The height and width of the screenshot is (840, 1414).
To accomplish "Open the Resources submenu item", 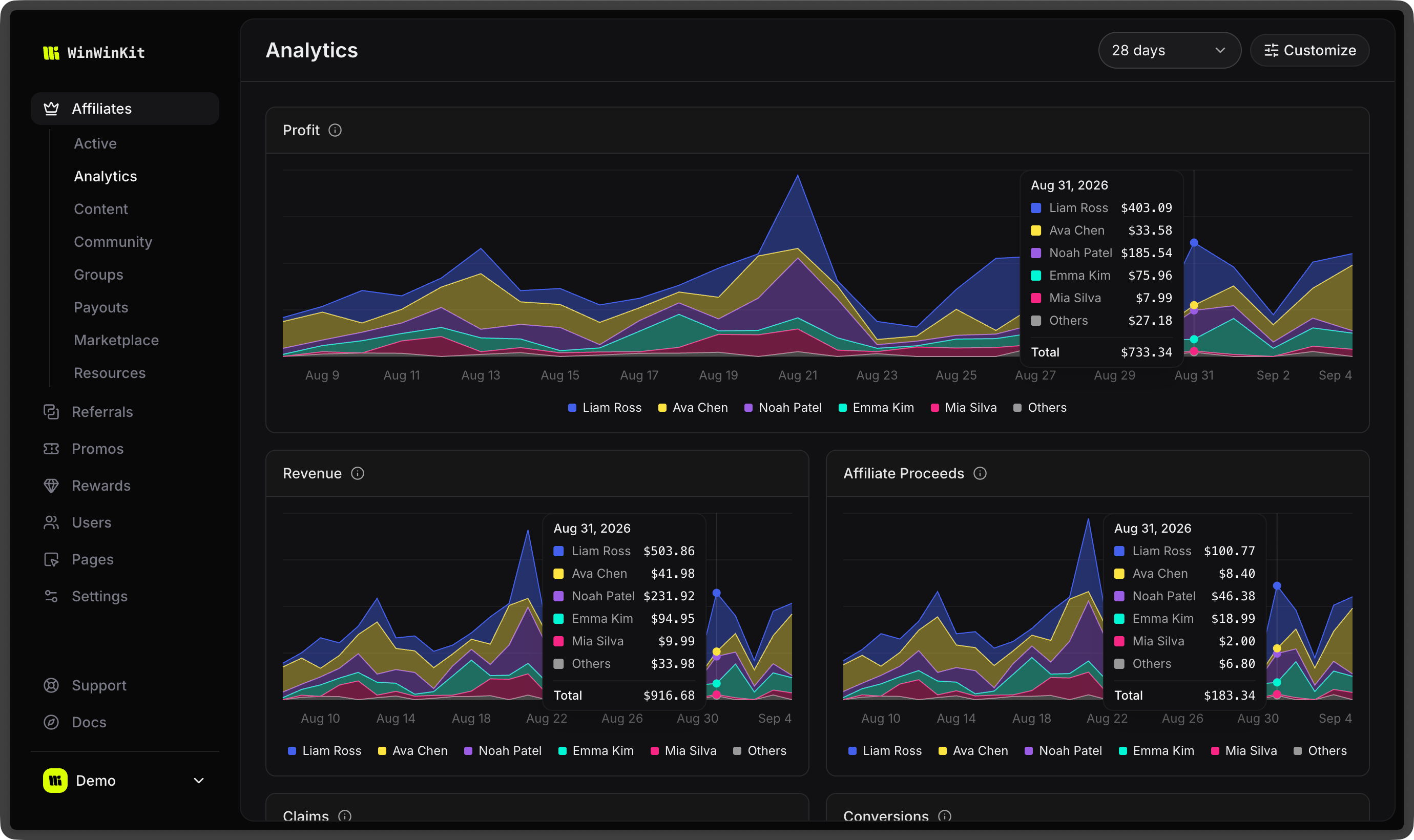I will tap(109, 373).
